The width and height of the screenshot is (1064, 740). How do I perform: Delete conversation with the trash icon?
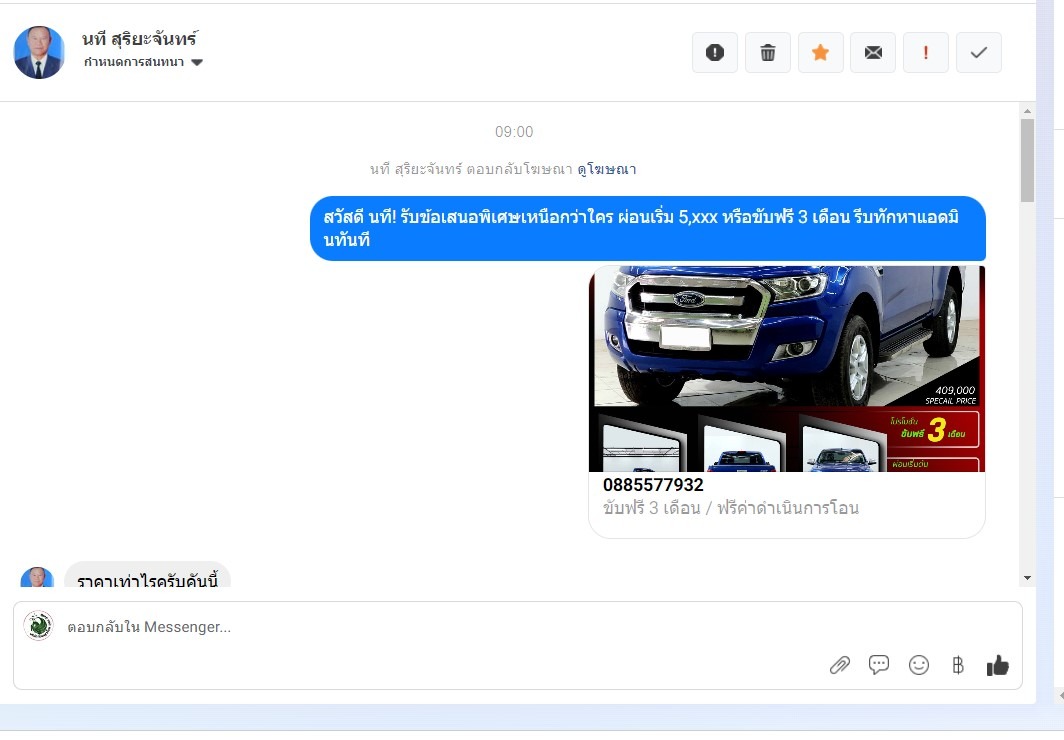tap(767, 52)
